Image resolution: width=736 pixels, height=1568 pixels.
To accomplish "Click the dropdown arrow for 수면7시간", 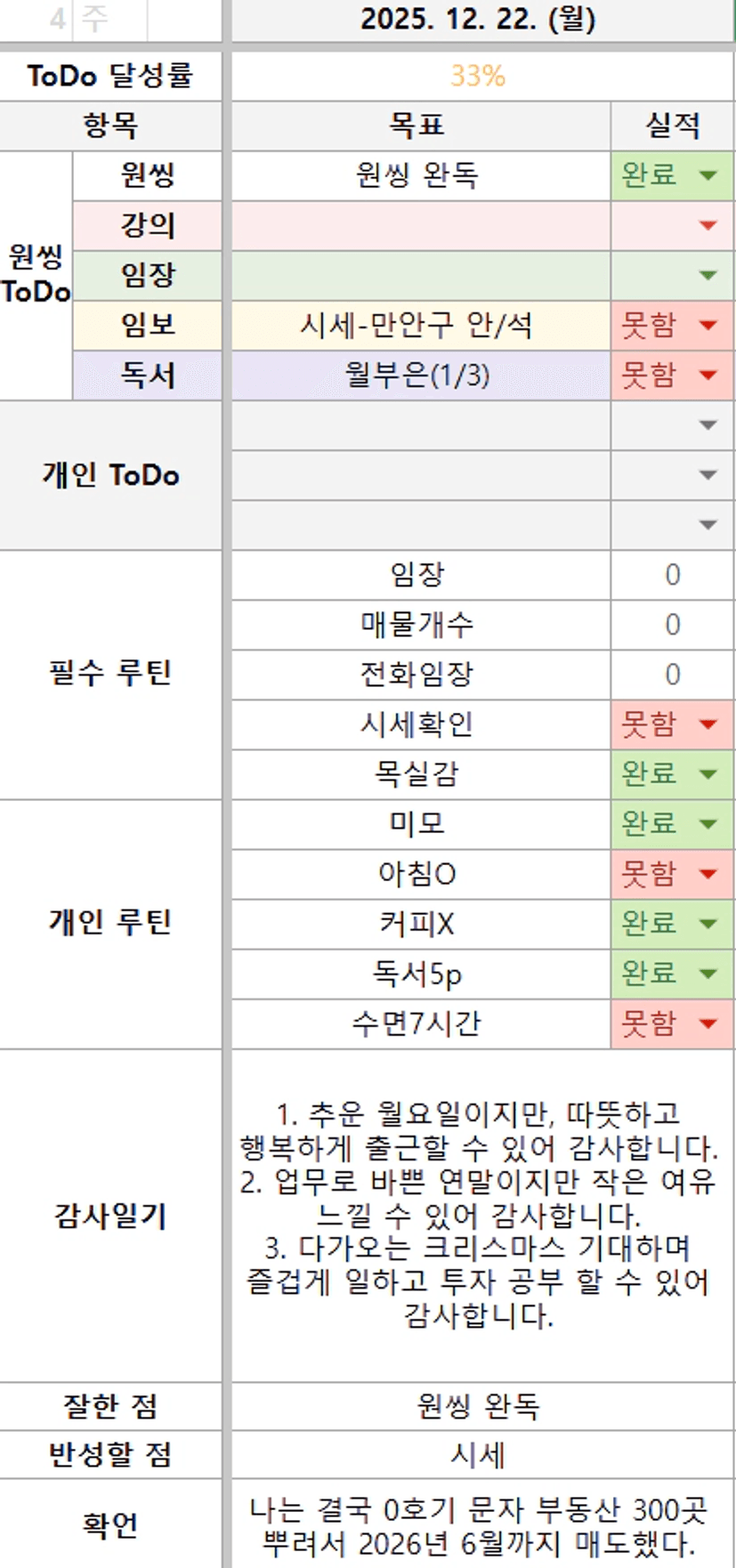I will pos(708,1023).
